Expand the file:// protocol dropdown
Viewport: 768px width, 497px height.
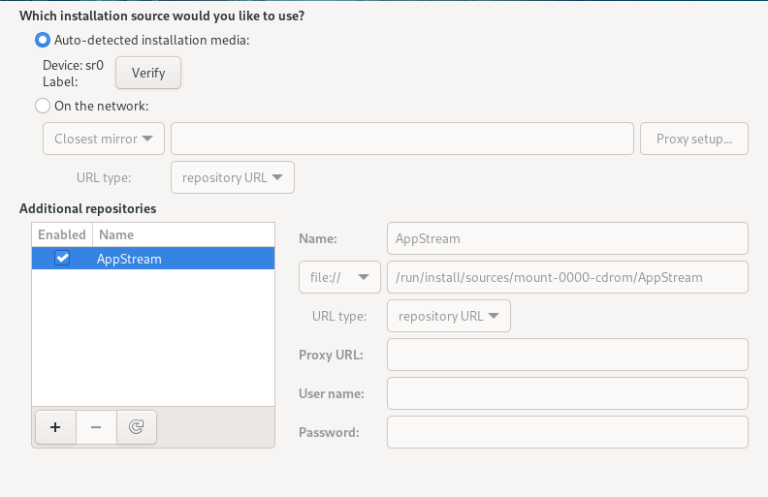tap(339, 277)
